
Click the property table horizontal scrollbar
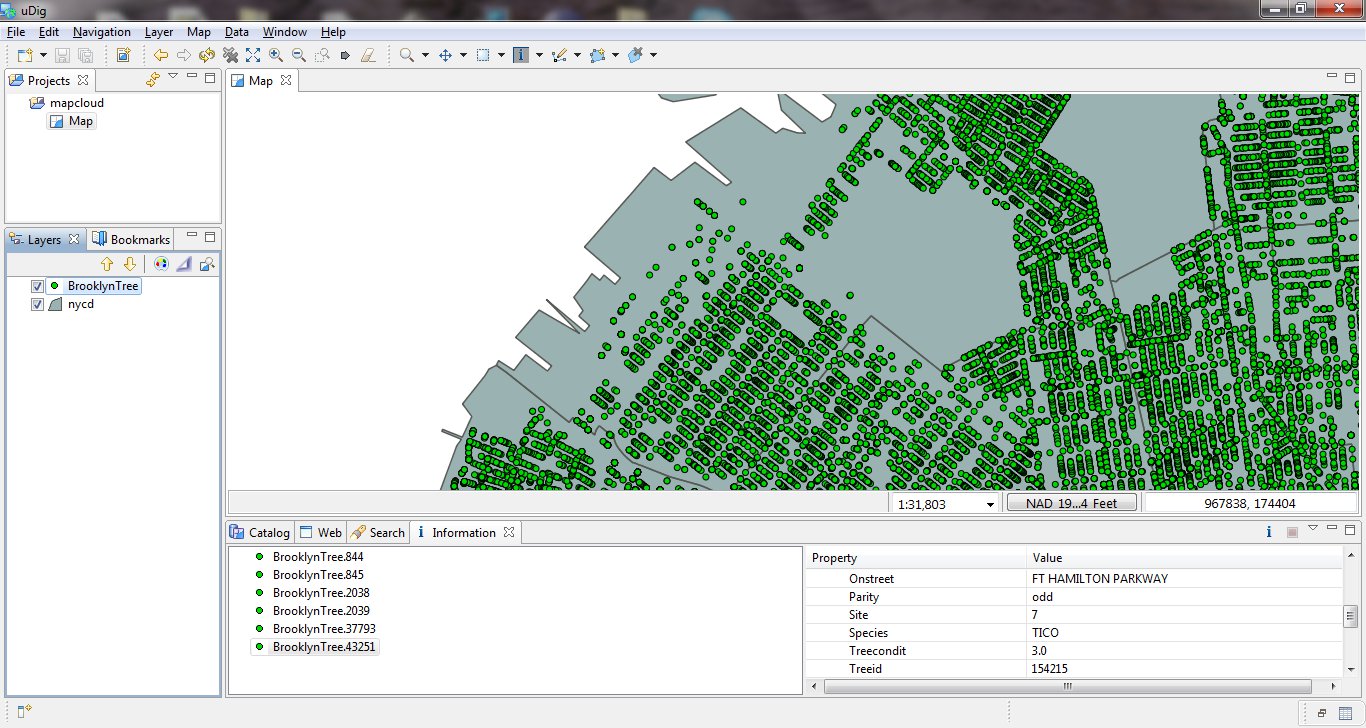coord(1067,686)
